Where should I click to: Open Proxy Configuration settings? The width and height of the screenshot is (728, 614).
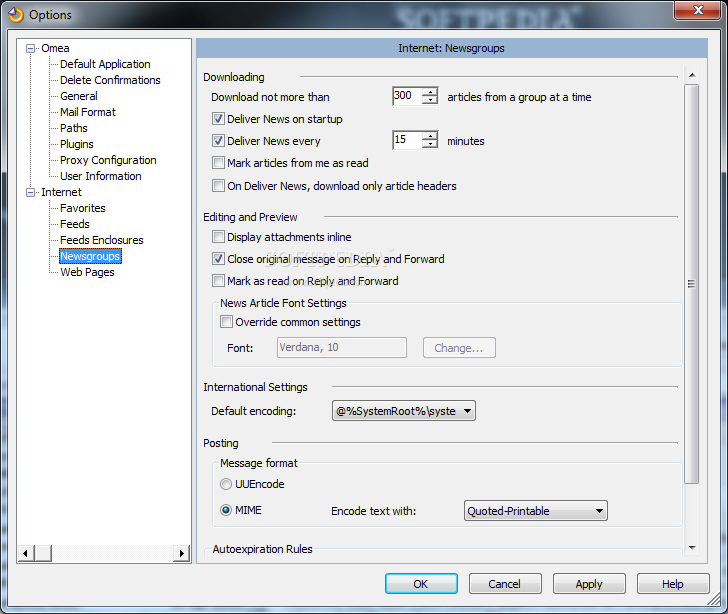108,160
